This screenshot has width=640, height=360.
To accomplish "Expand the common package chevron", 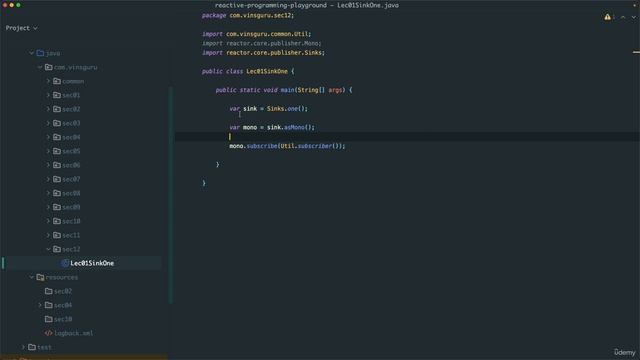I will pyautogui.click(x=48, y=81).
